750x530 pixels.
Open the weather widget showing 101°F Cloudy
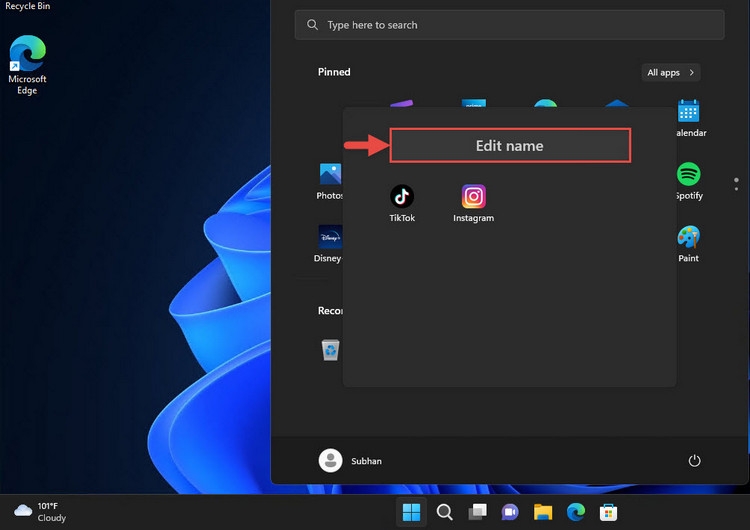coord(40,512)
